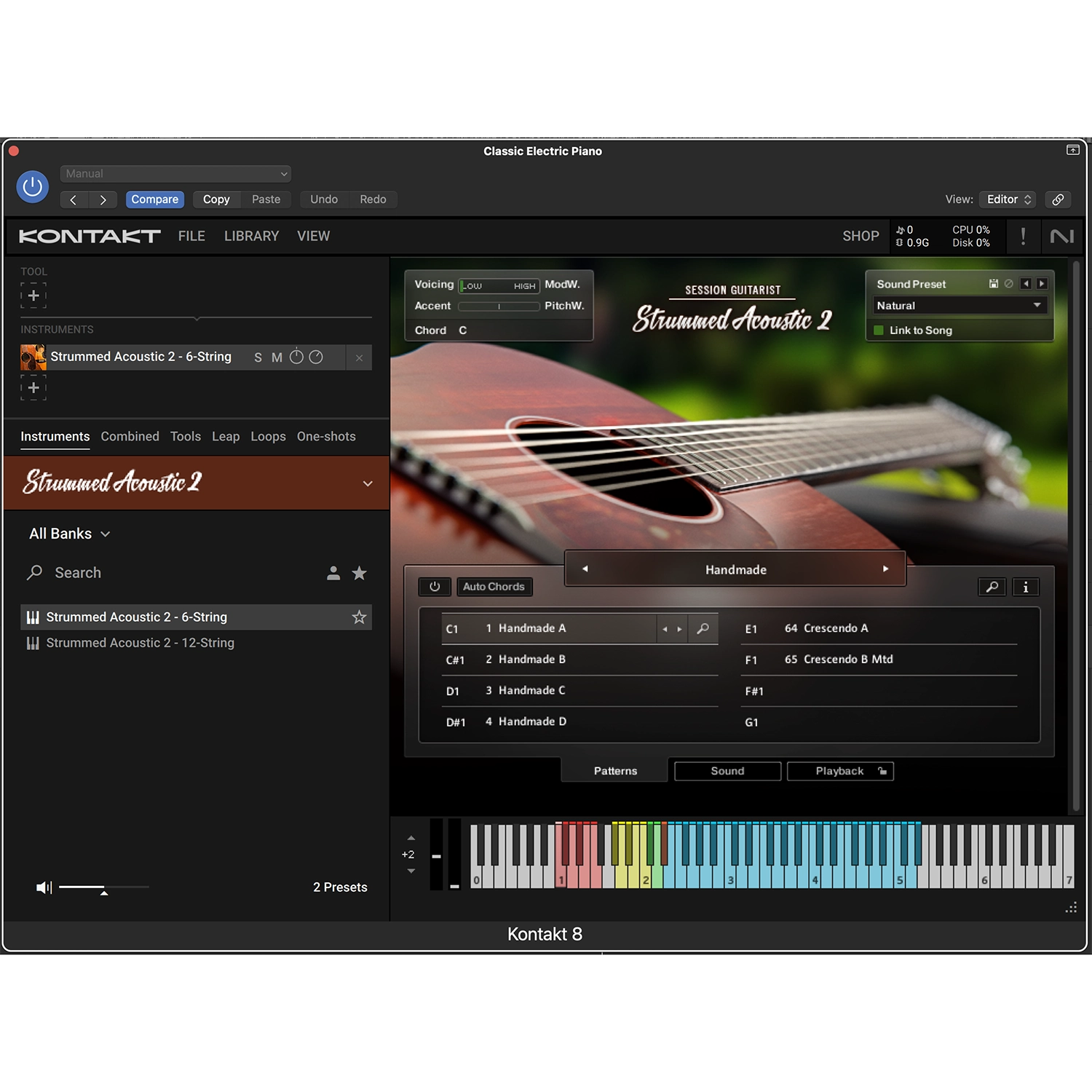The image size is (1092, 1092).
Task: Save sound preset disk icon
Action: point(993,284)
